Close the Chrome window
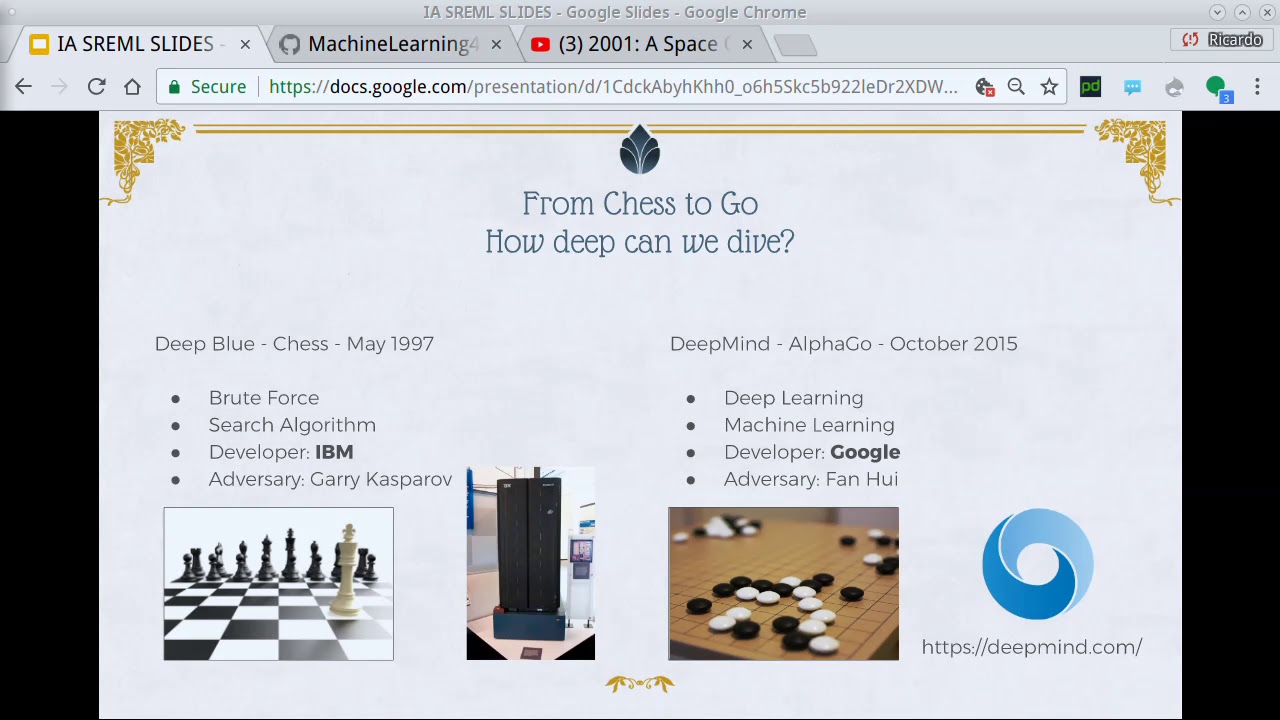This screenshot has width=1280, height=720. click(1266, 12)
